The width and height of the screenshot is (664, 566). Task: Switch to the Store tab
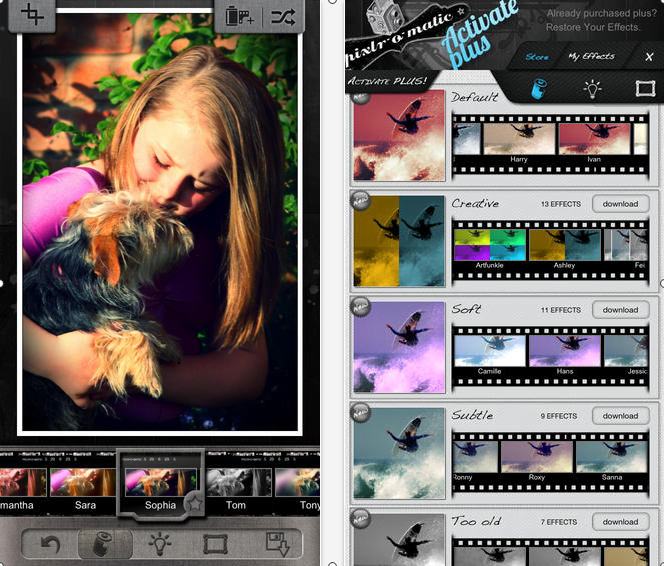point(537,57)
